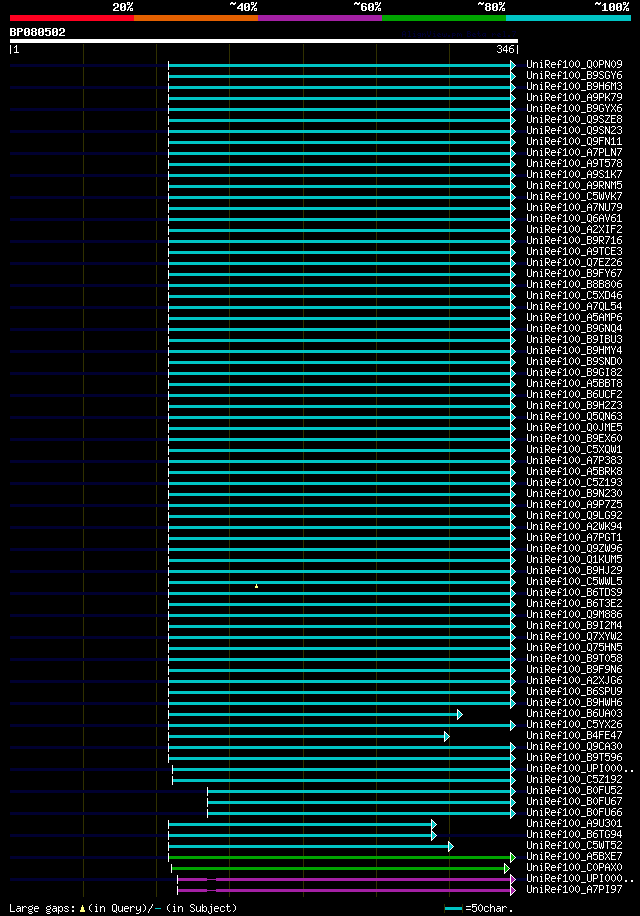This screenshot has height=916, width=640.
Task: Select the UniRef100_A7P383 label
Action: 574,460
